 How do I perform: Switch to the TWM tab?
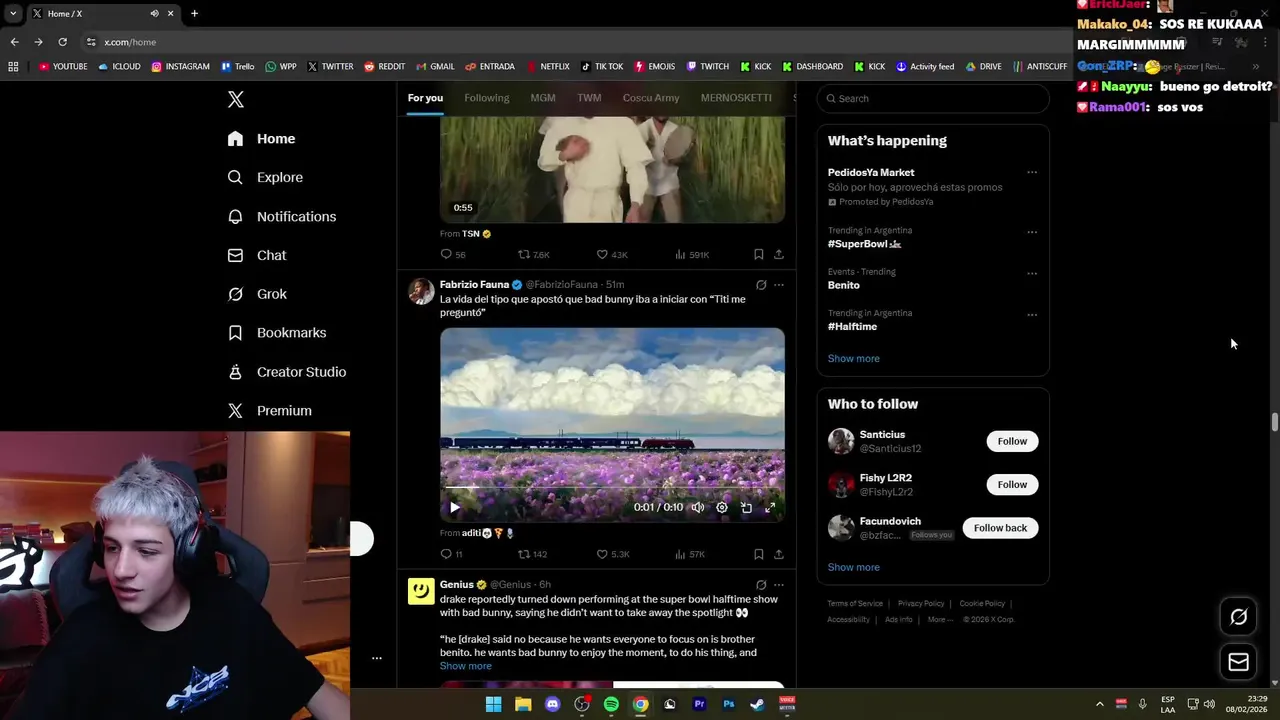(x=589, y=98)
